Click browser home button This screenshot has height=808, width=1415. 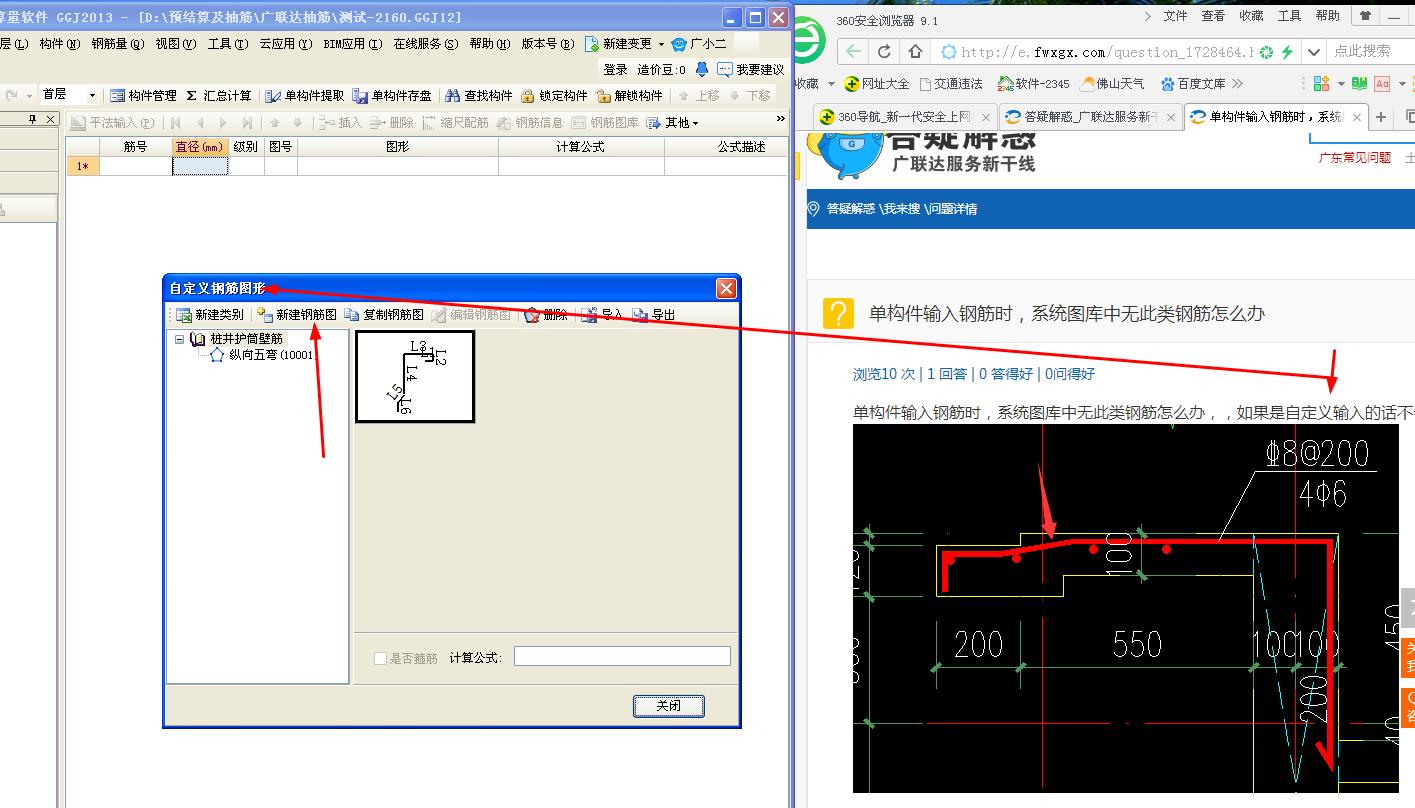[x=915, y=52]
